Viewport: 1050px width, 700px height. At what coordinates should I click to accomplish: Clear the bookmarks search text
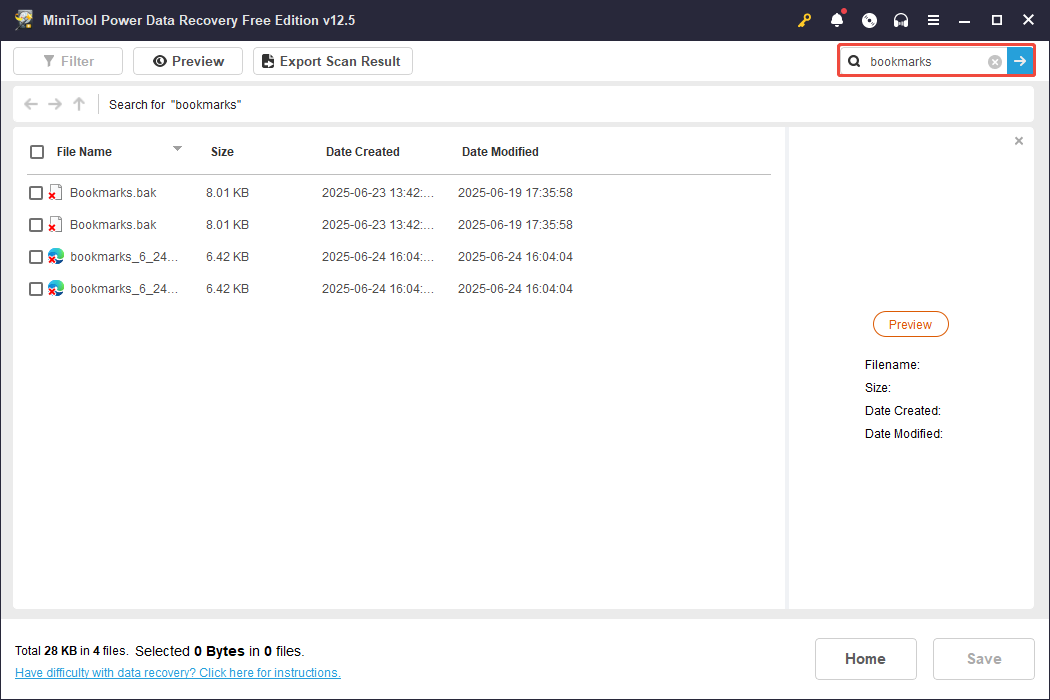pyautogui.click(x=994, y=62)
